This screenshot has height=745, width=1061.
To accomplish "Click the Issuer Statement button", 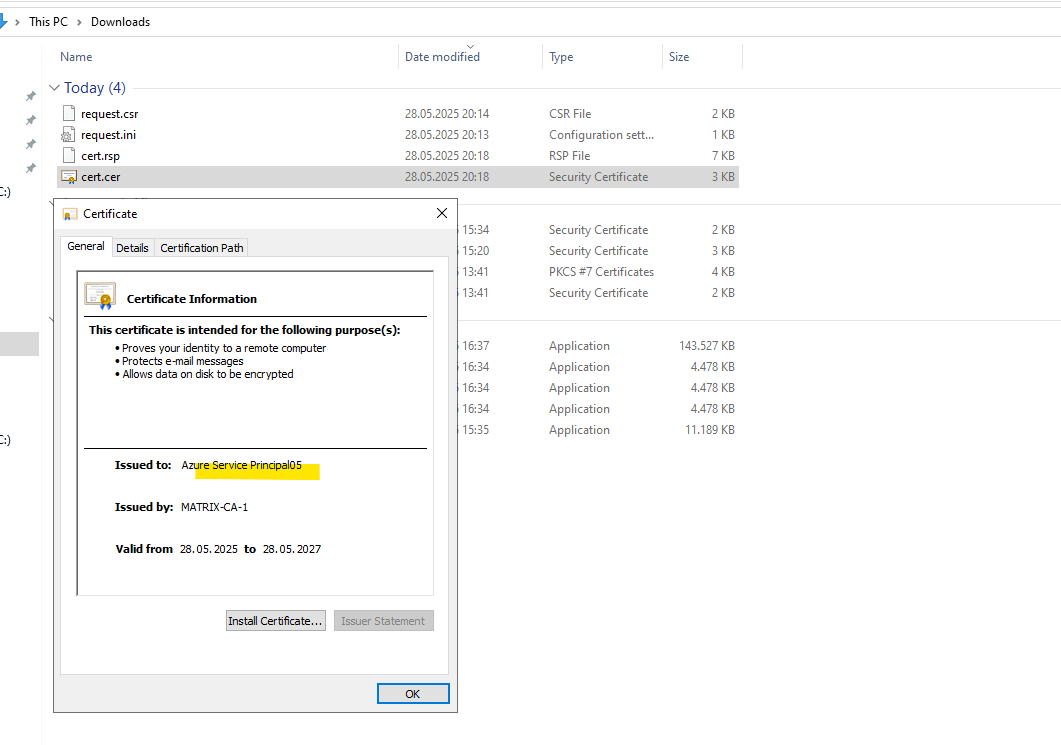I will [x=383, y=620].
